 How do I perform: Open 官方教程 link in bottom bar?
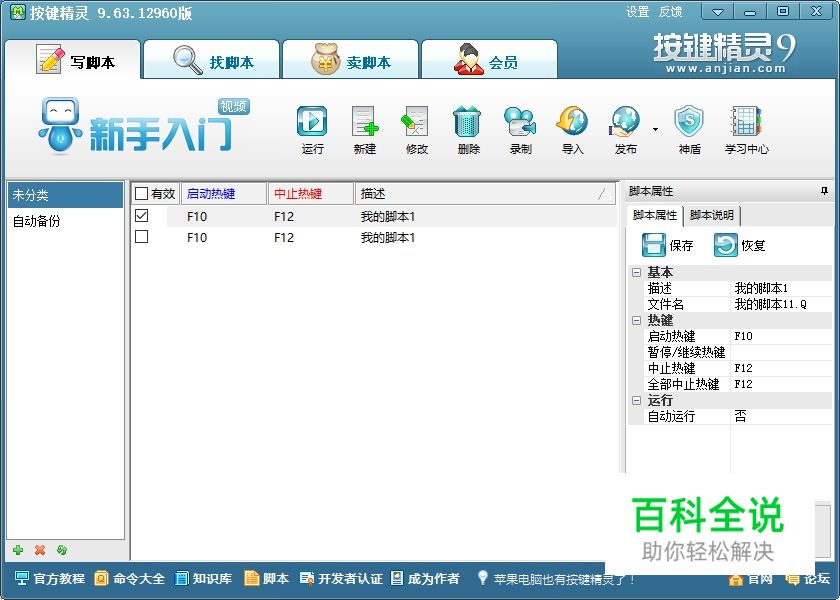50,579
